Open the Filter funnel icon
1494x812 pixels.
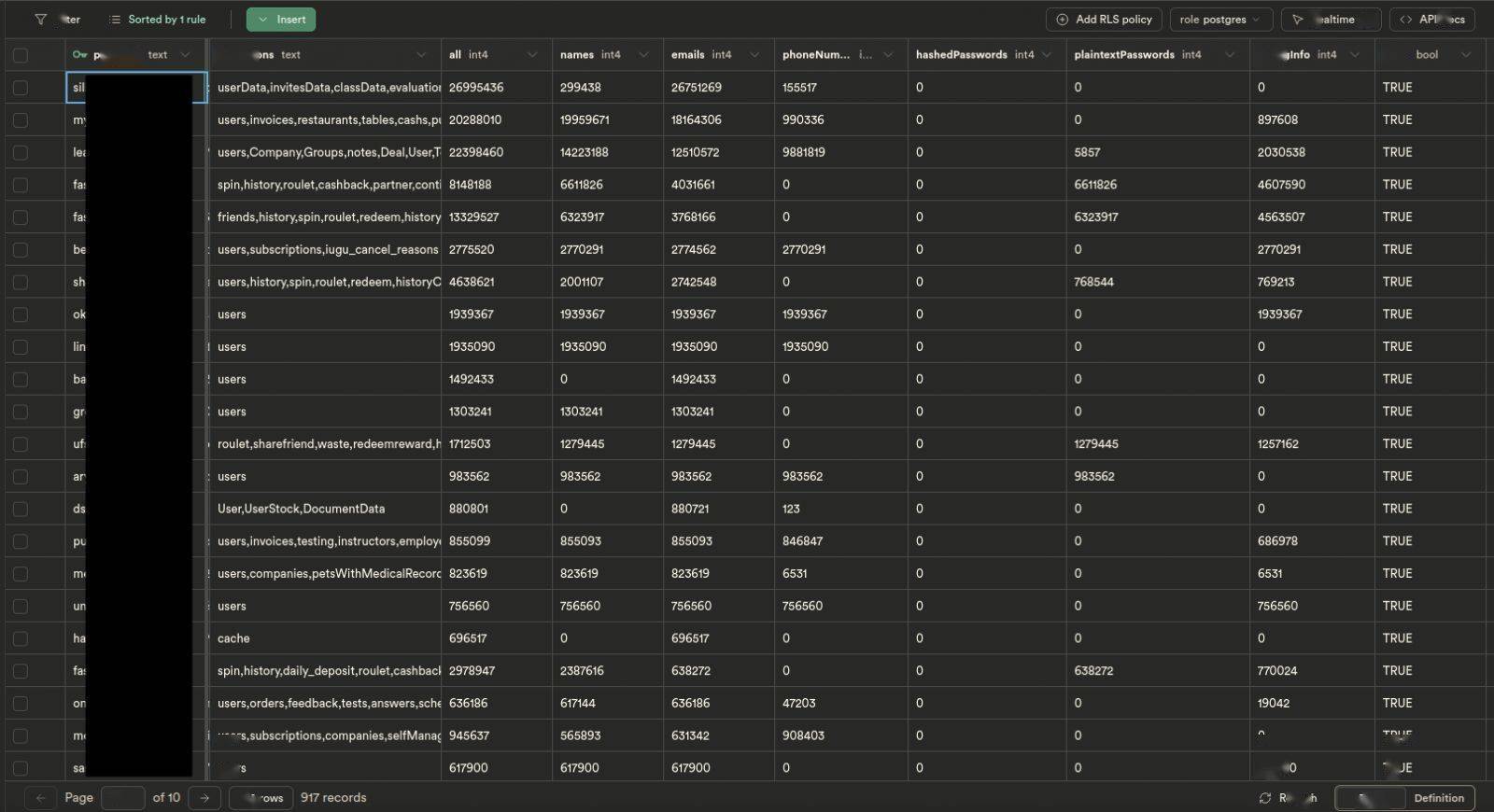[x=40, y=20]
